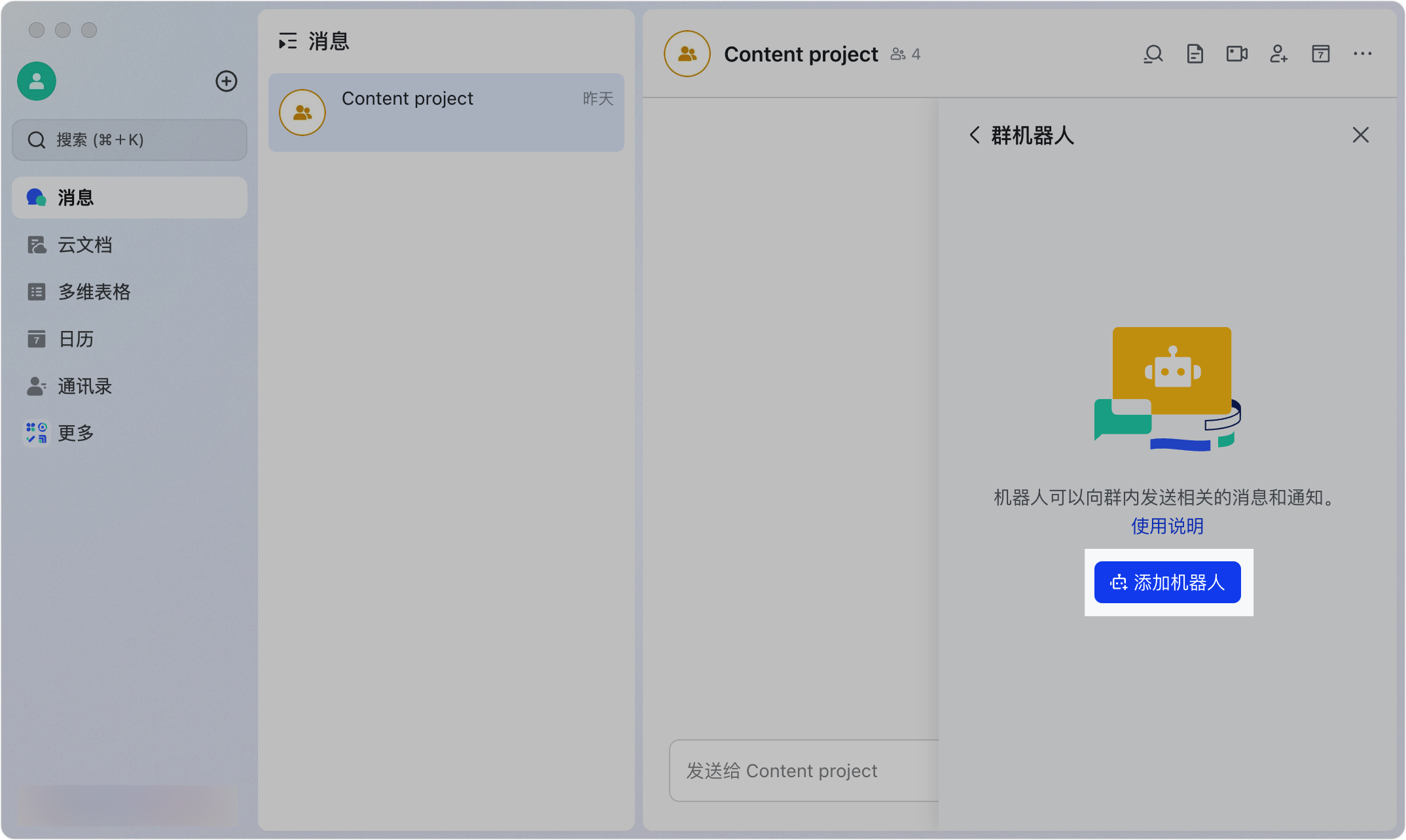1406x840 pixels.
Task: Open the group calendar icon in header
Action: point(1320,54)
